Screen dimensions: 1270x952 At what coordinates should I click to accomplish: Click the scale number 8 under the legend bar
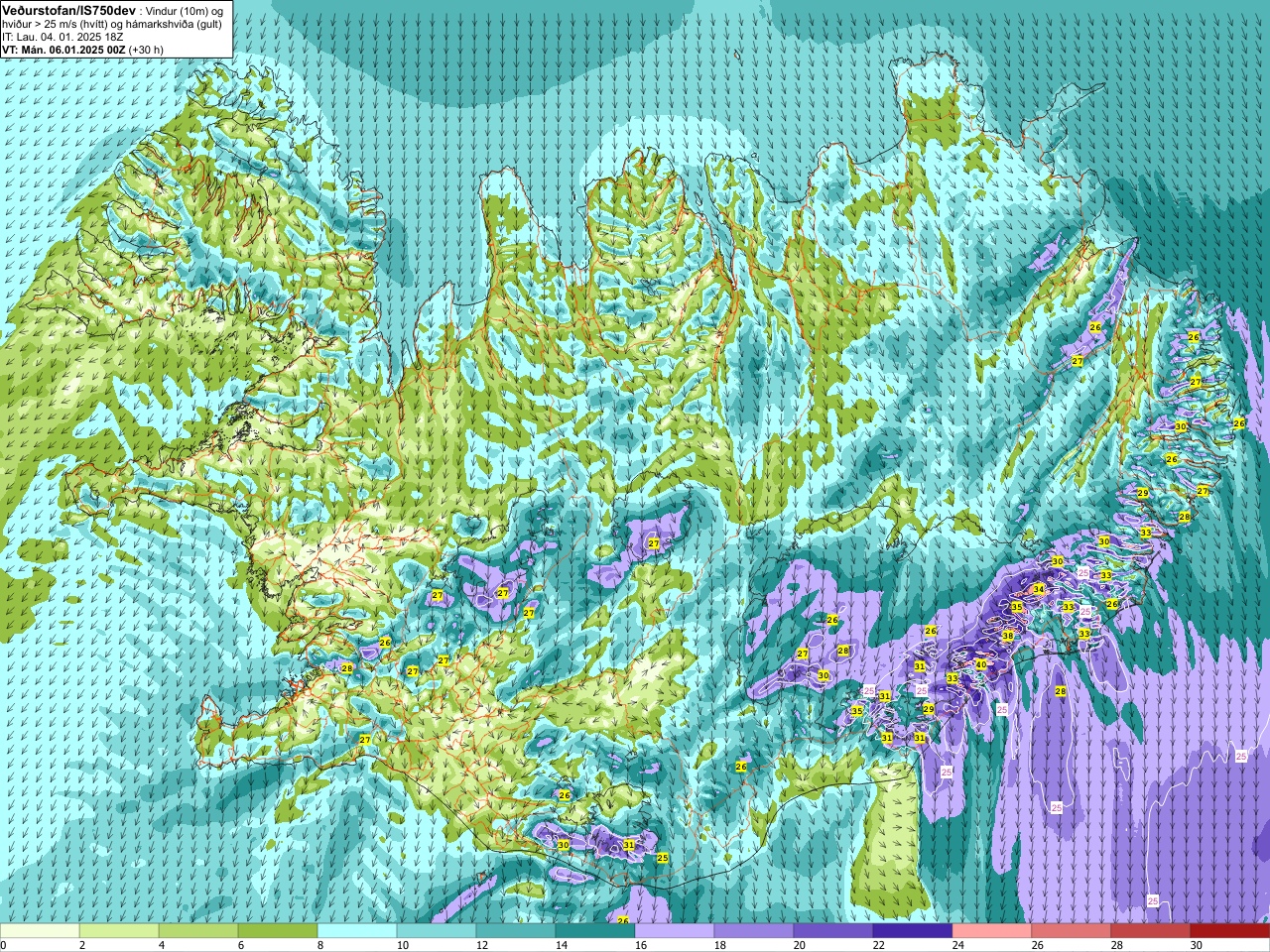pos(321,946)
